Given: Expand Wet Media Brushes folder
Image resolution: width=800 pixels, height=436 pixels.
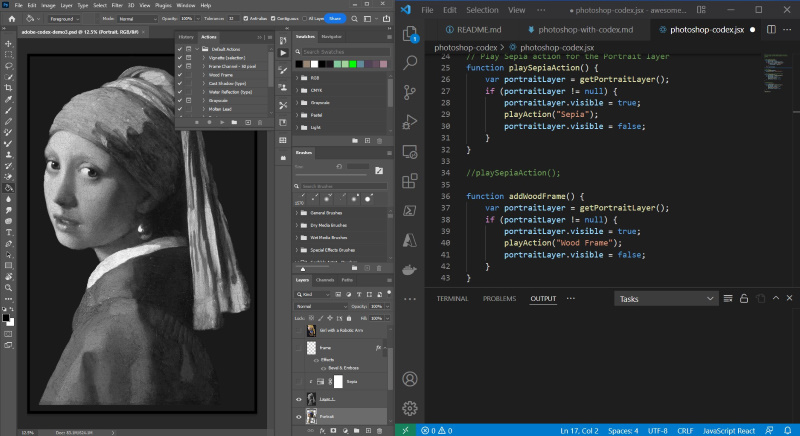Looking at the screenshot, I should tap(297, 238).
